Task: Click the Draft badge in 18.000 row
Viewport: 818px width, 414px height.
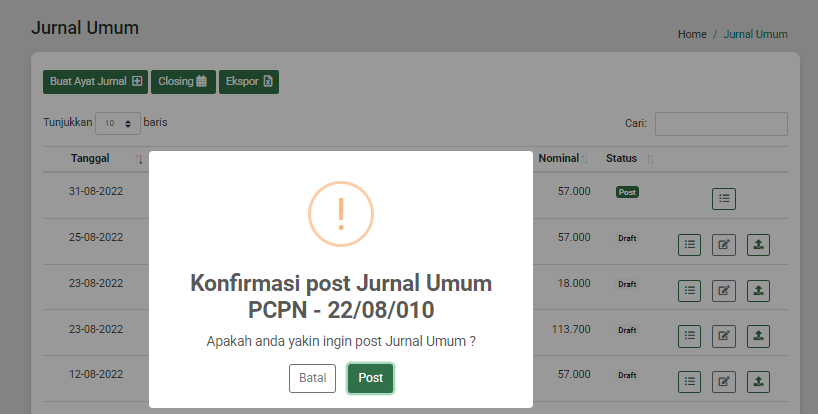Action: [628, 285]
